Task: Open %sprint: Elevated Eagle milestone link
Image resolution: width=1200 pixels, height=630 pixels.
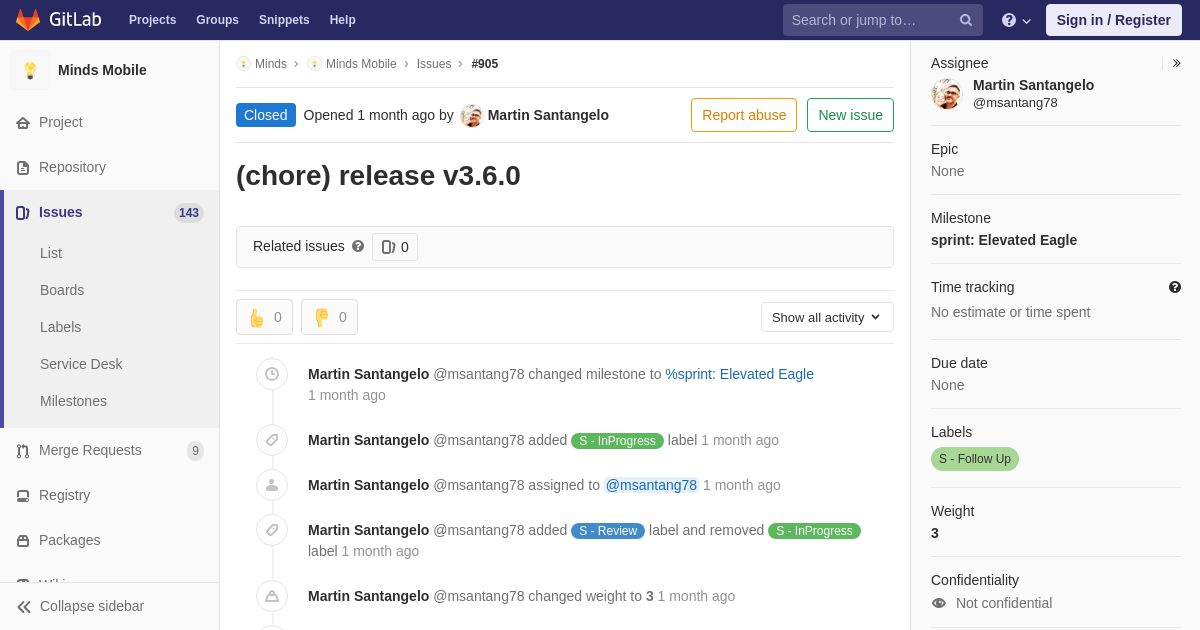Action: 740,374
